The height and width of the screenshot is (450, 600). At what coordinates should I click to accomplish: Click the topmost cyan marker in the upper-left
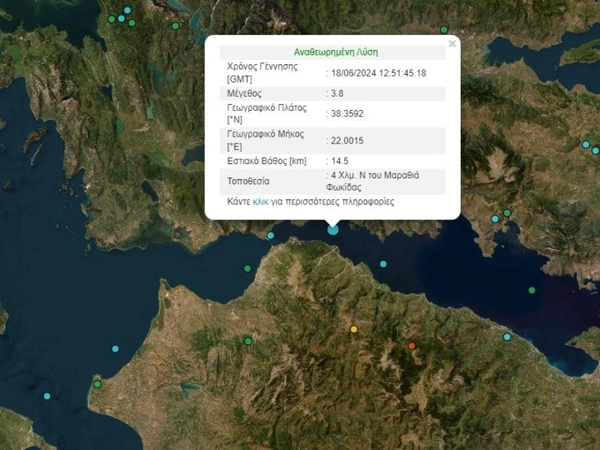click(x=127, y=10)
